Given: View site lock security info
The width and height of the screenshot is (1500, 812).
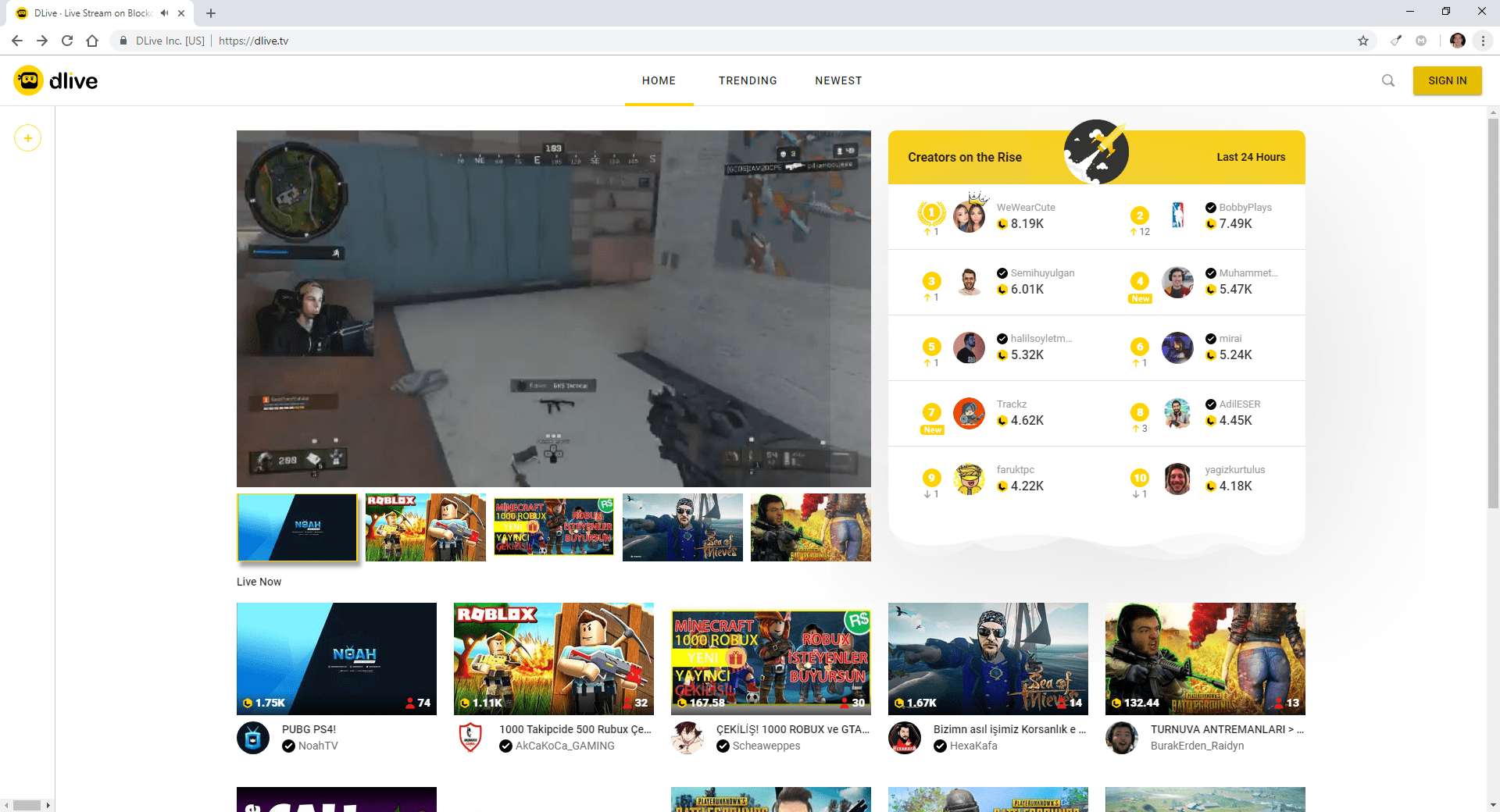Looking at the screenshot, I should [x=123, y=41].
